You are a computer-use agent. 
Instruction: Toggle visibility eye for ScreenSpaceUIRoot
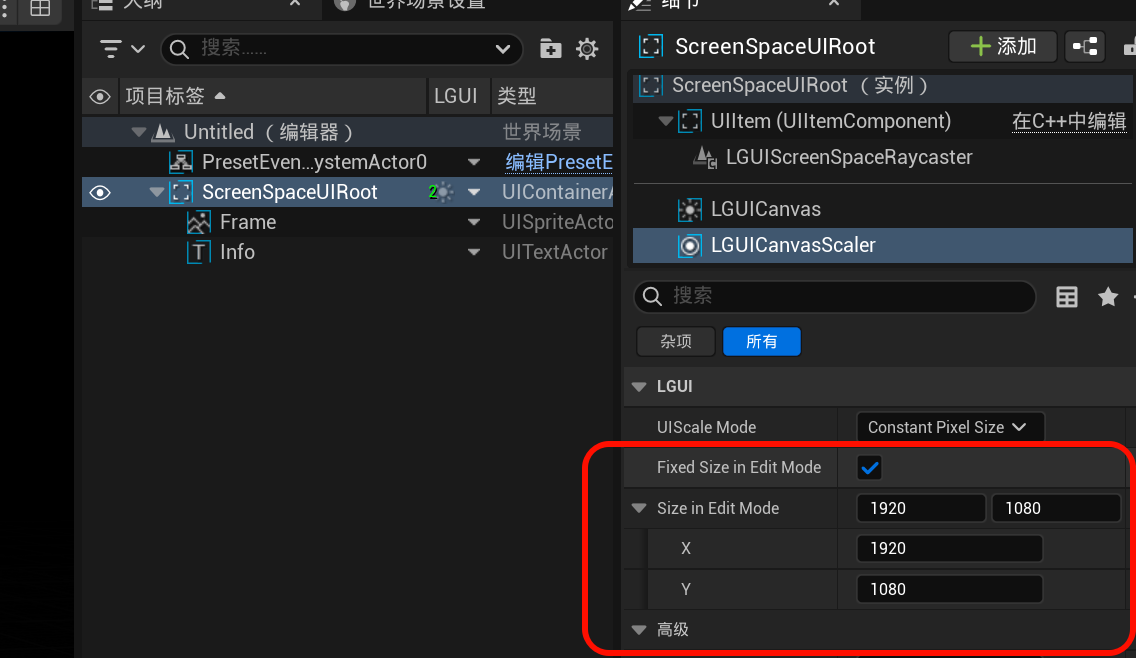100,192
